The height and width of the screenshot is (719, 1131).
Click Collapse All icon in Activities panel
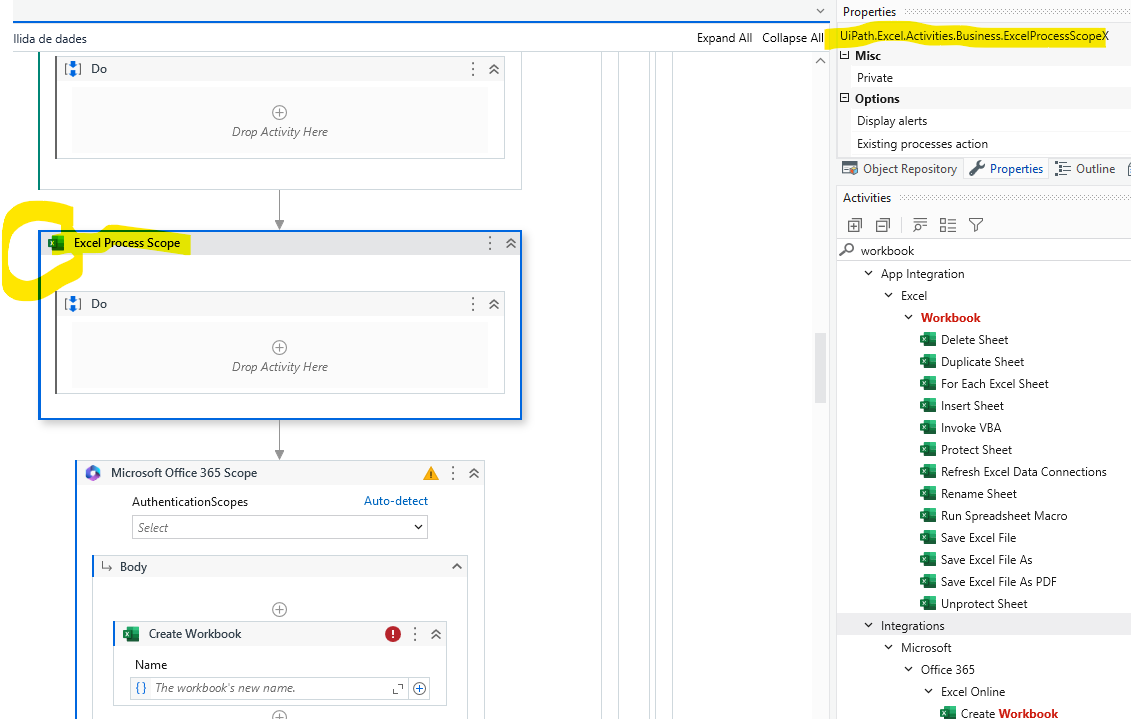tap(883, 226)
